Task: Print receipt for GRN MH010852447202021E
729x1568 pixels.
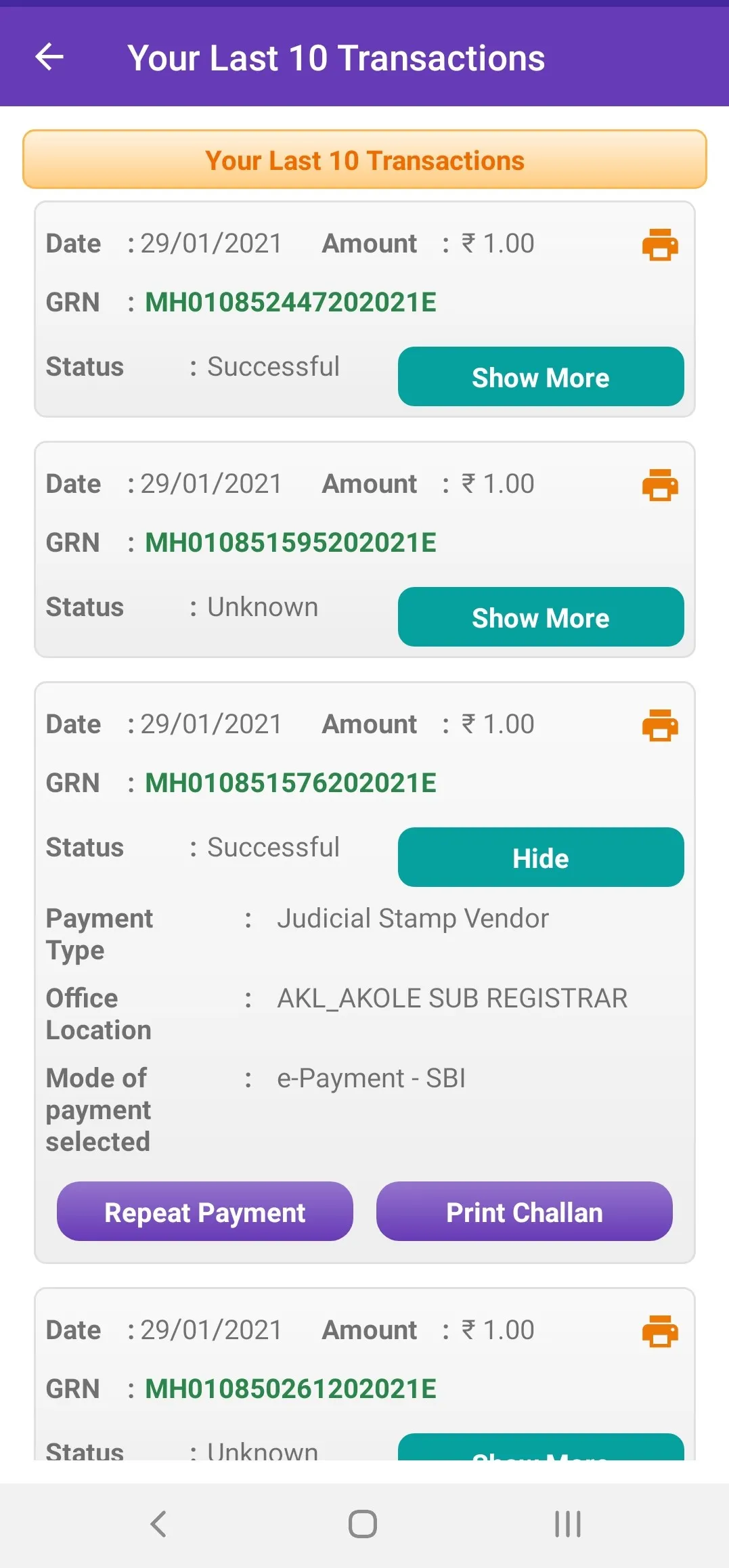Action: coord(660,244)
